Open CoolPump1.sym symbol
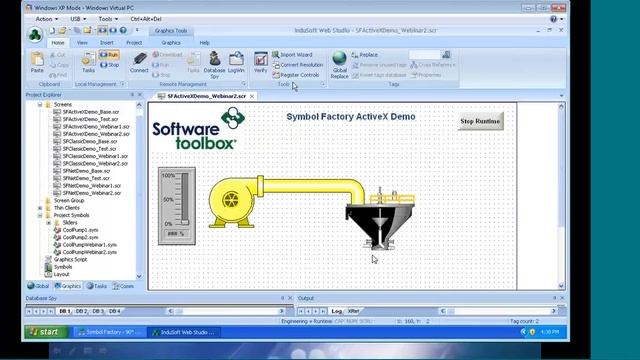This screenshot has width=640, height=360. pos(80,230)
